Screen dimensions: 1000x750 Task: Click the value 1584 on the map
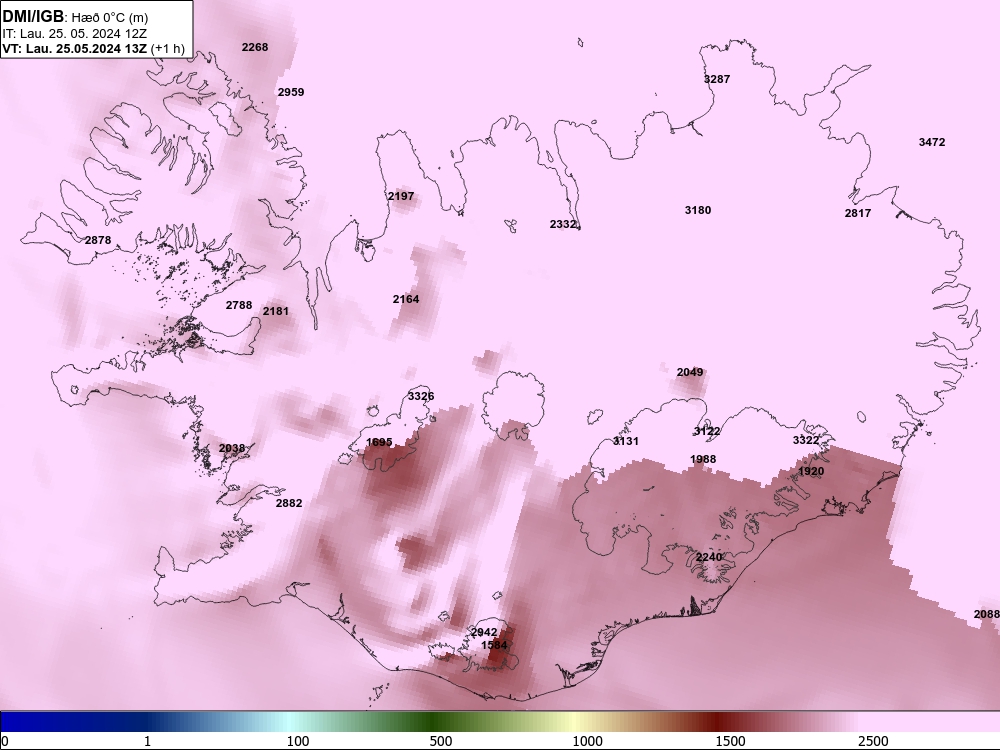(494, 645)
